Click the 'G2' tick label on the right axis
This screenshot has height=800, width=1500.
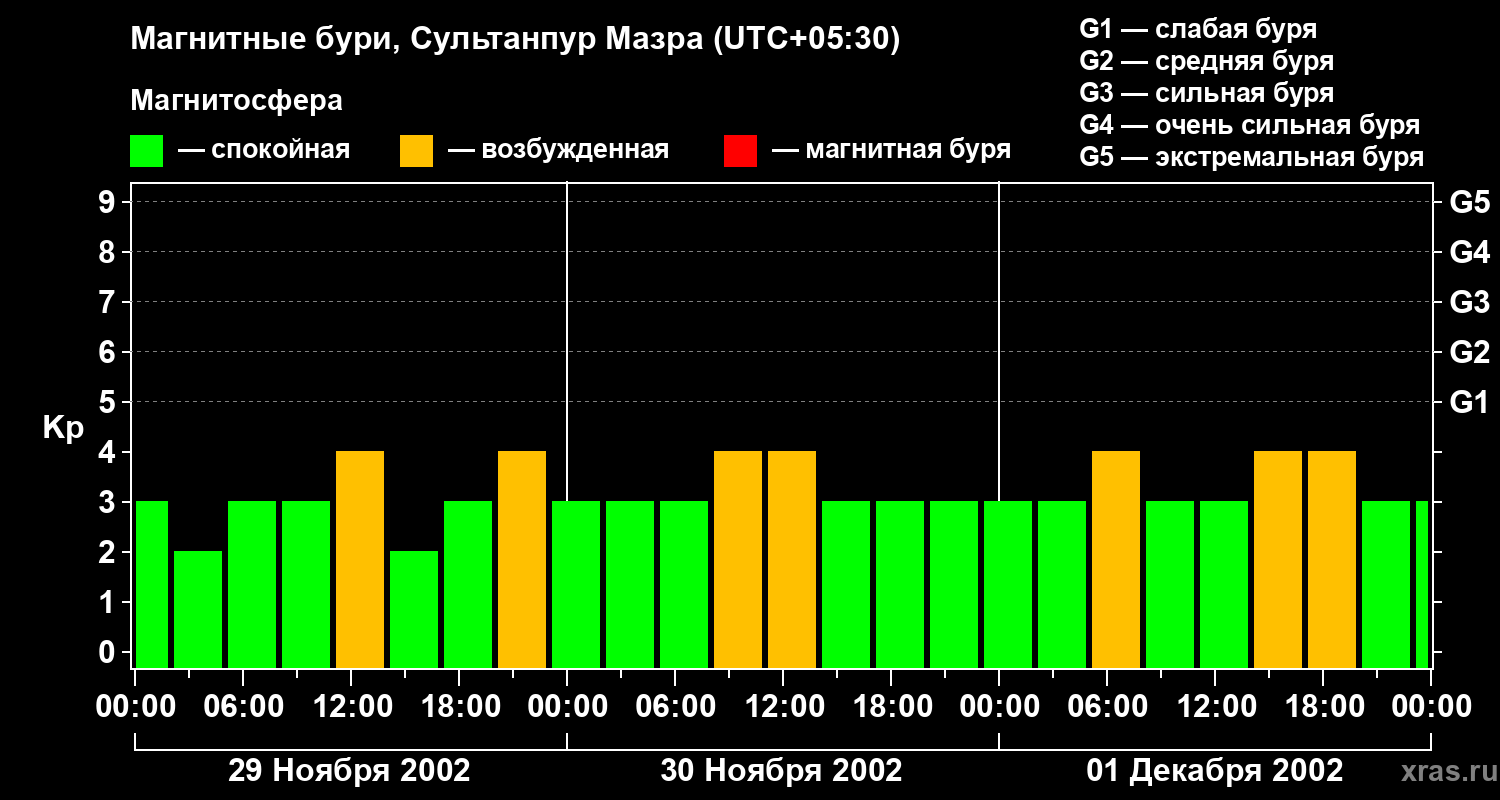coord(1469,352)
